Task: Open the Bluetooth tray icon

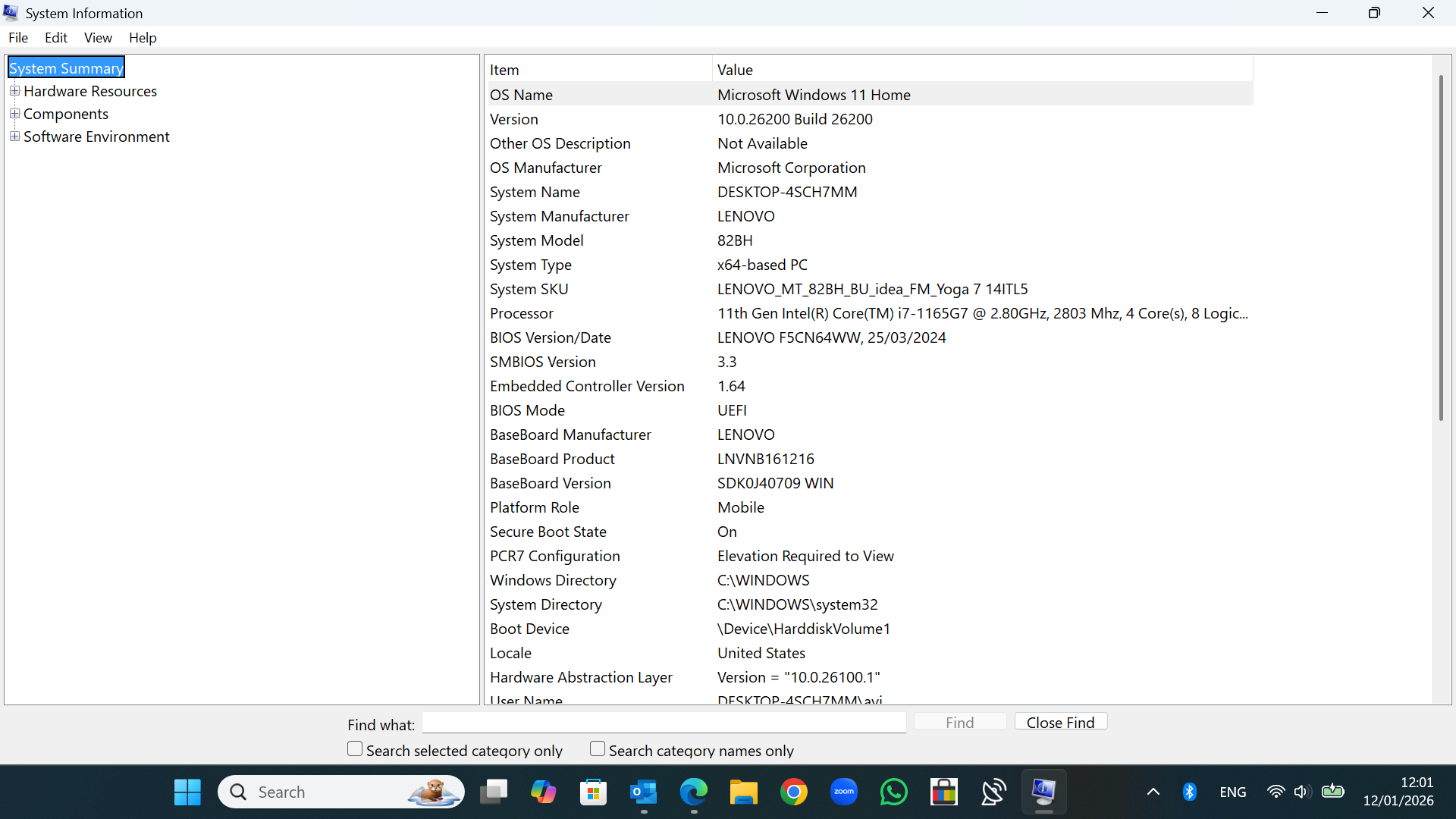Action: [x=1189, y=792]
